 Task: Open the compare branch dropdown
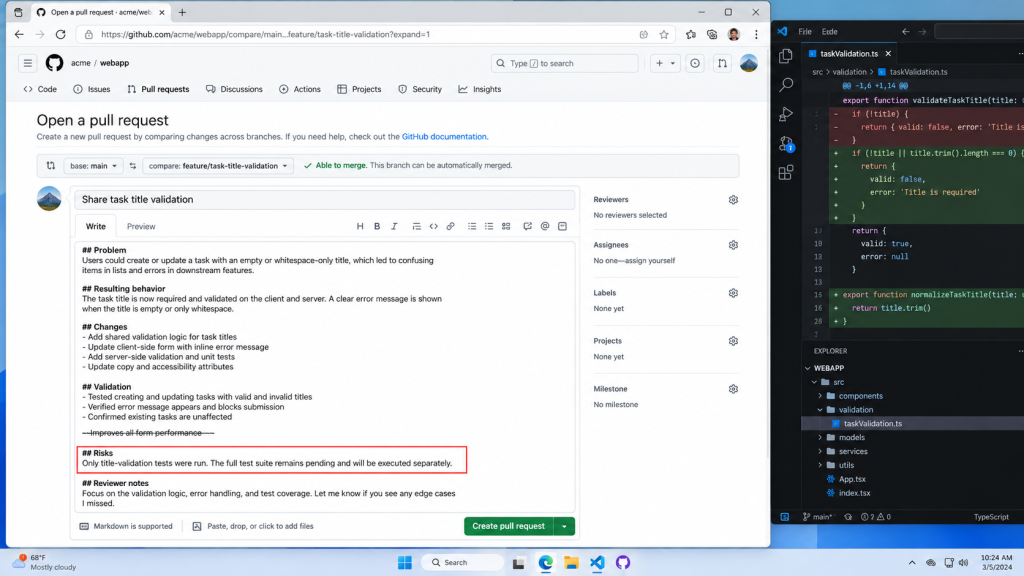pos(218,166)
